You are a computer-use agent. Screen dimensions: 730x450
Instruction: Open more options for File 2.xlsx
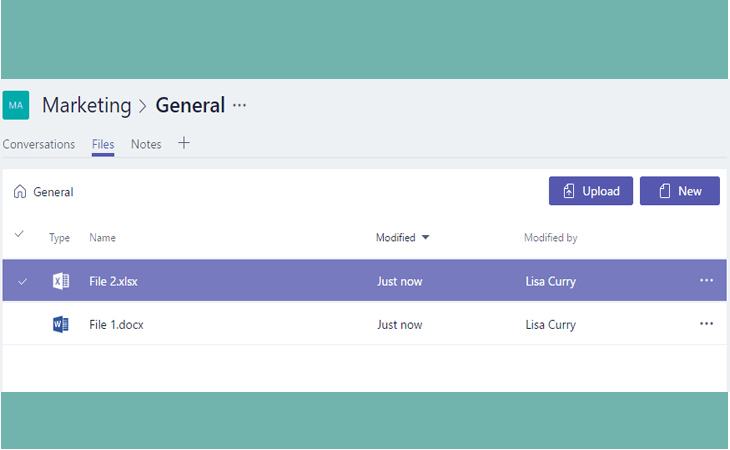point(706,280)
